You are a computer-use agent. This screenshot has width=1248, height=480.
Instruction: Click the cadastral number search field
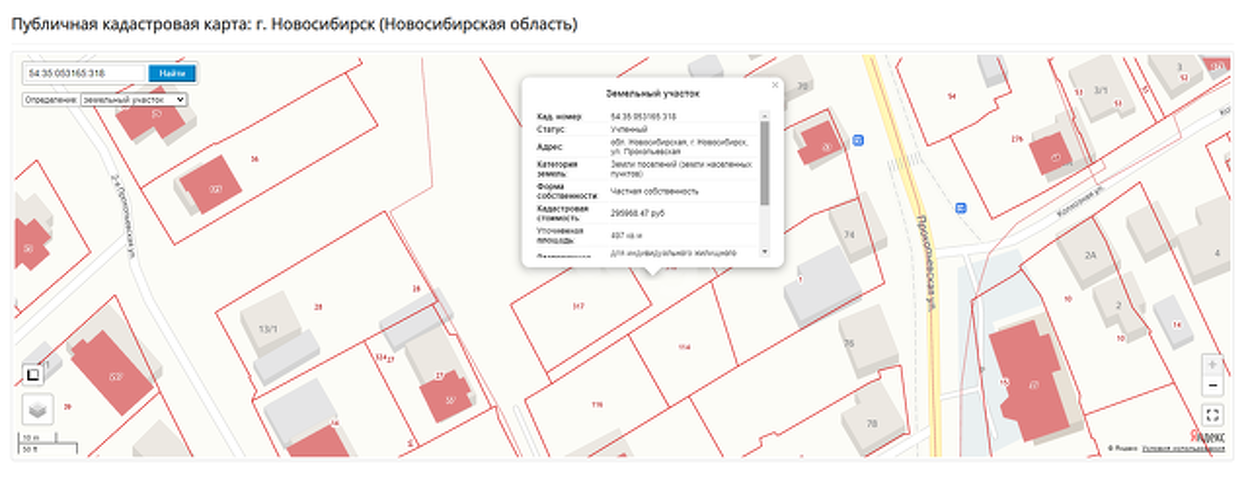(85, 73)
